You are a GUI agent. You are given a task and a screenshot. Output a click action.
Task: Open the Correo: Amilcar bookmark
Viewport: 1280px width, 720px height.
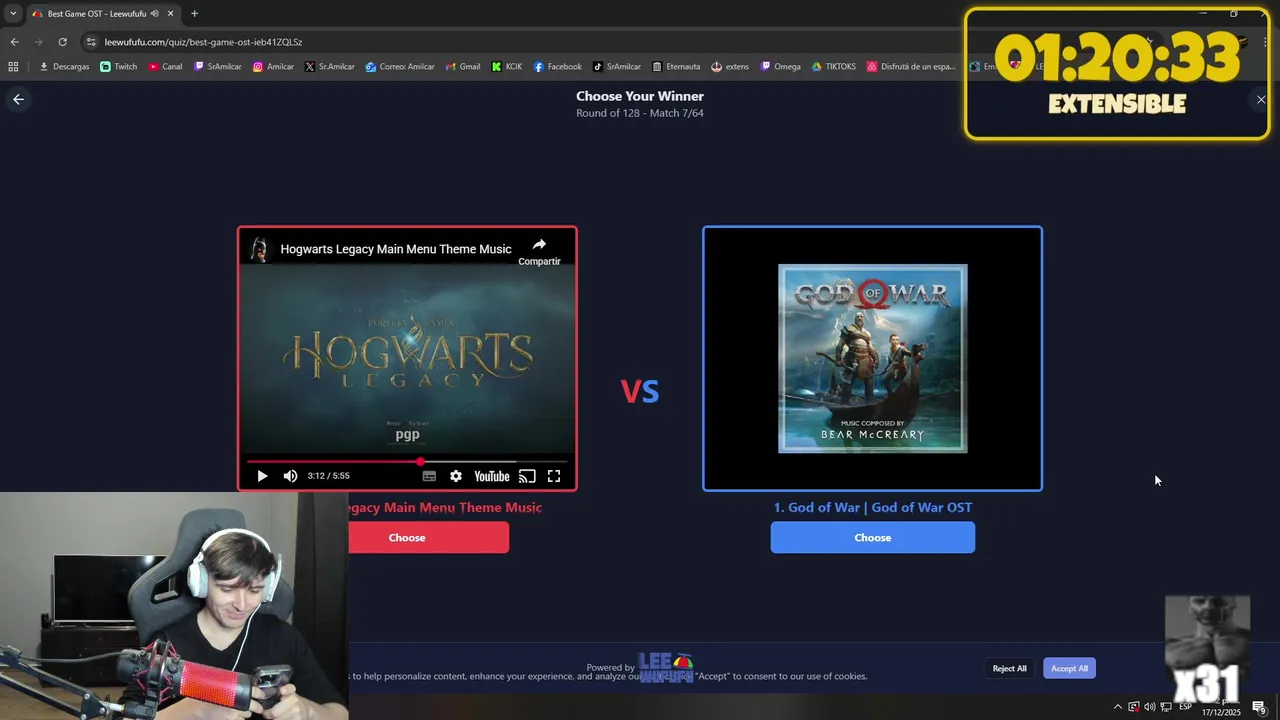coord(399,67)
